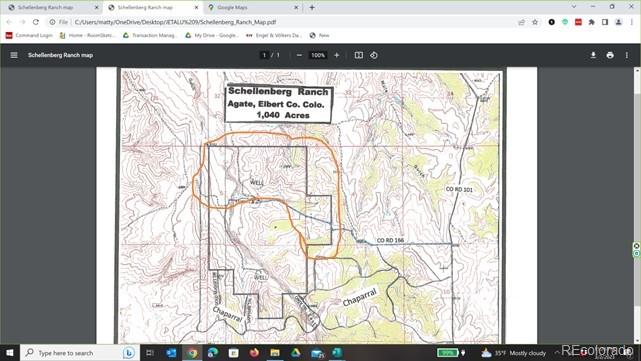Go forward in browser history
The image size is (641, 361).
(22, 22)
